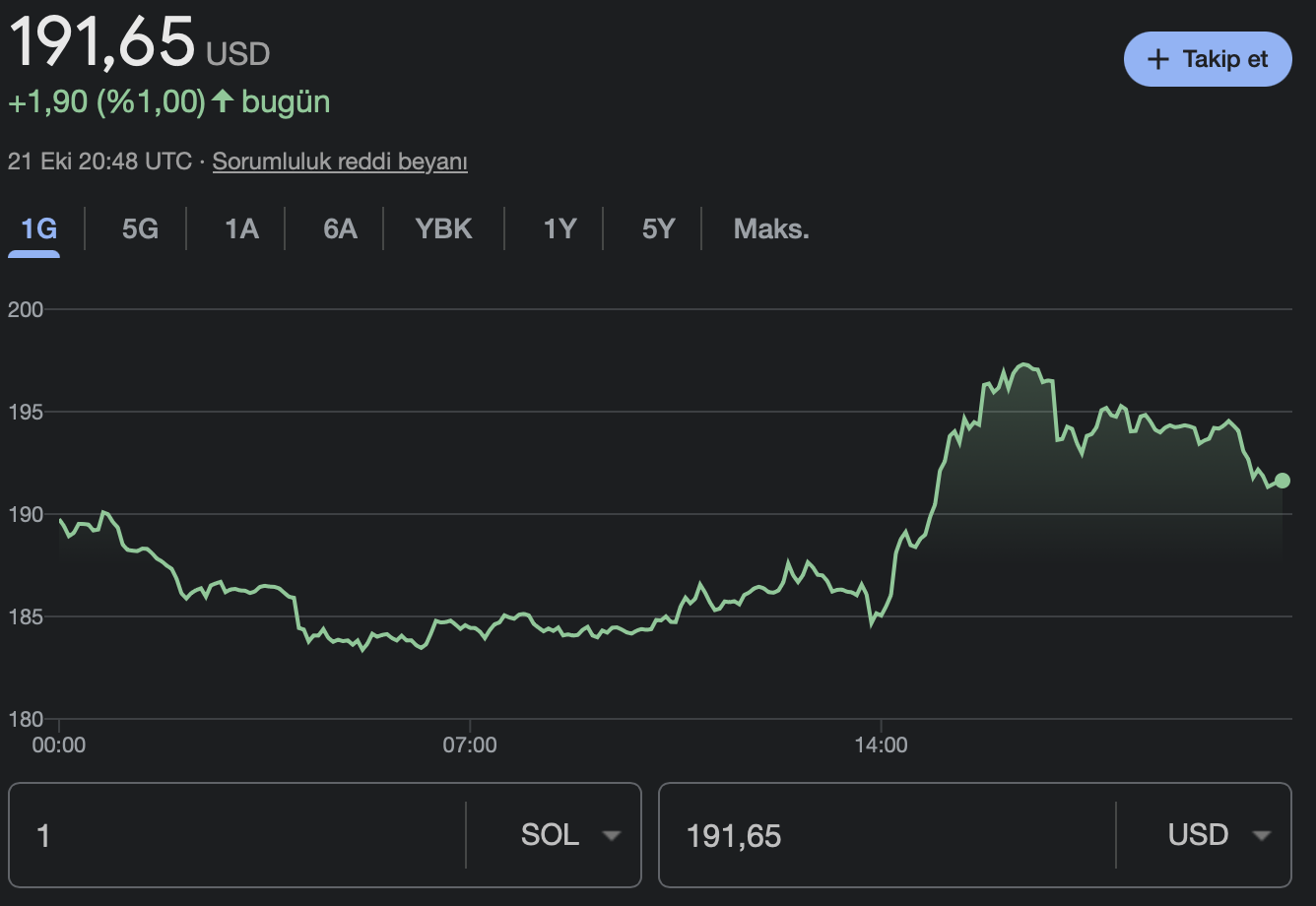Click the chart's highest peak near 197

(1023, 365)
